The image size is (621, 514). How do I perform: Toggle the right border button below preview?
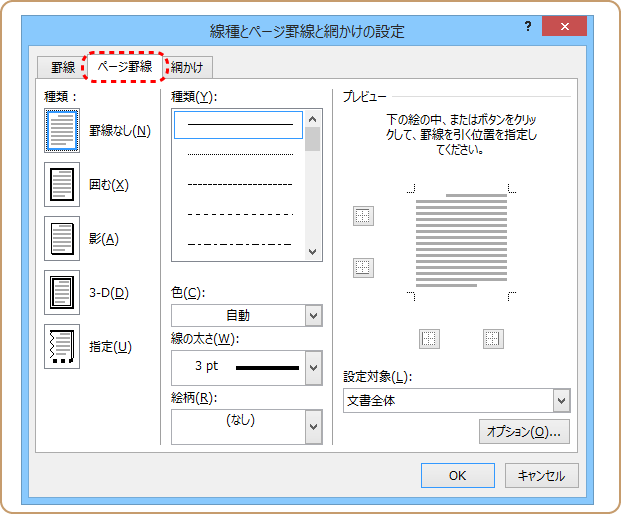[x=493, y=339]
